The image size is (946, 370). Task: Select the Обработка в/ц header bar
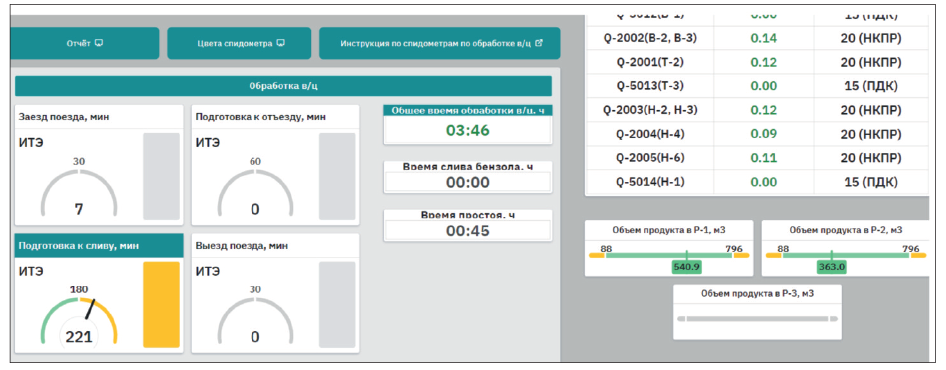[283, 86]
